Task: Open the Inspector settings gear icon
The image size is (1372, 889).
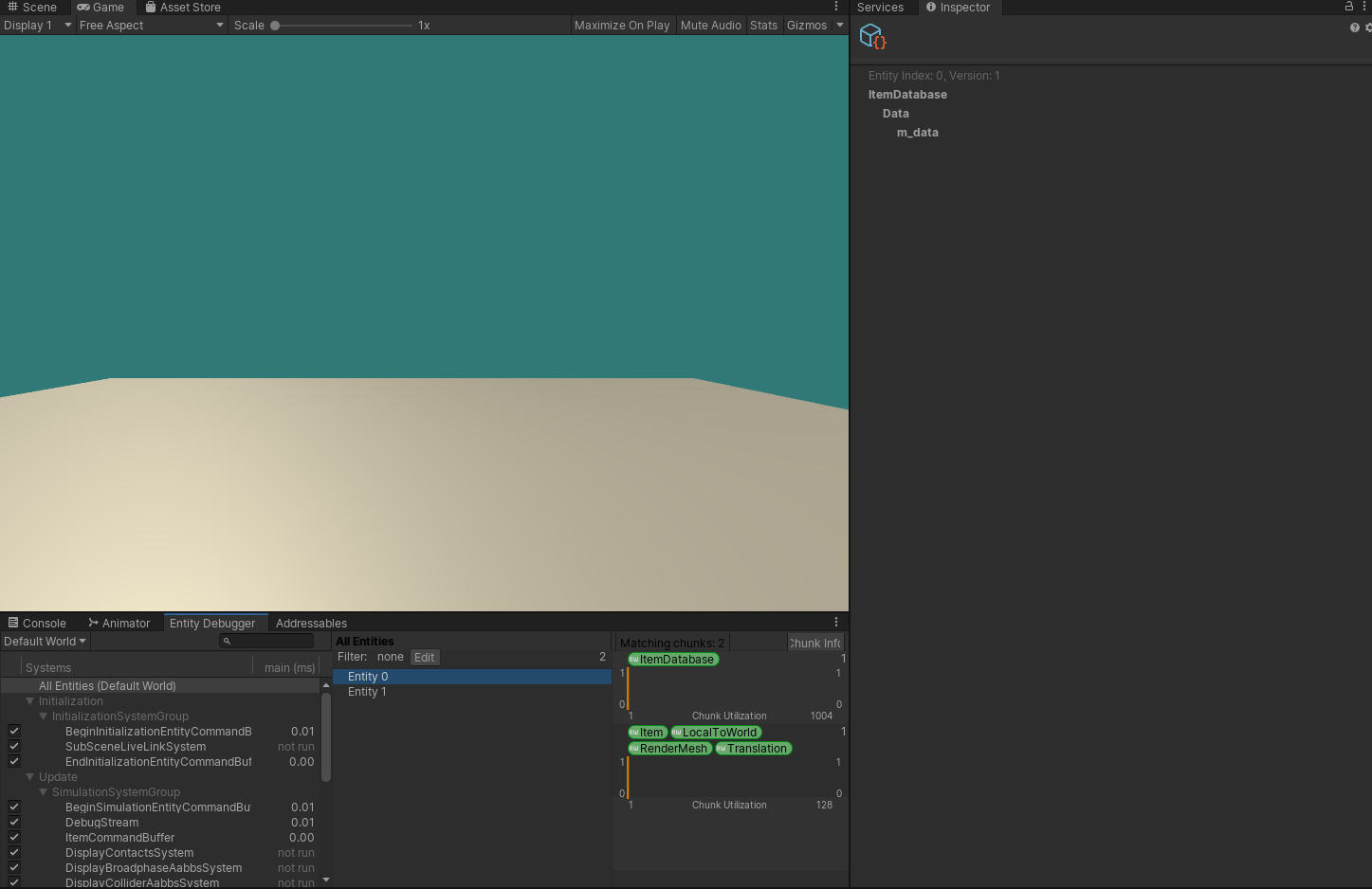Action: click(x=1366, y=27)
